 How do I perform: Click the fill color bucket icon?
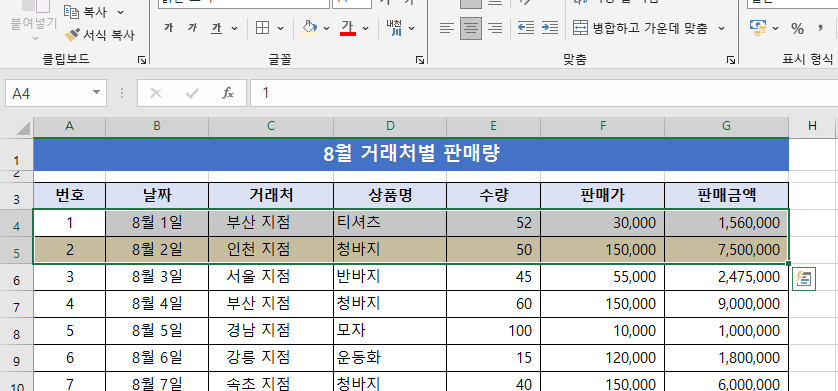tap(309, 28)
